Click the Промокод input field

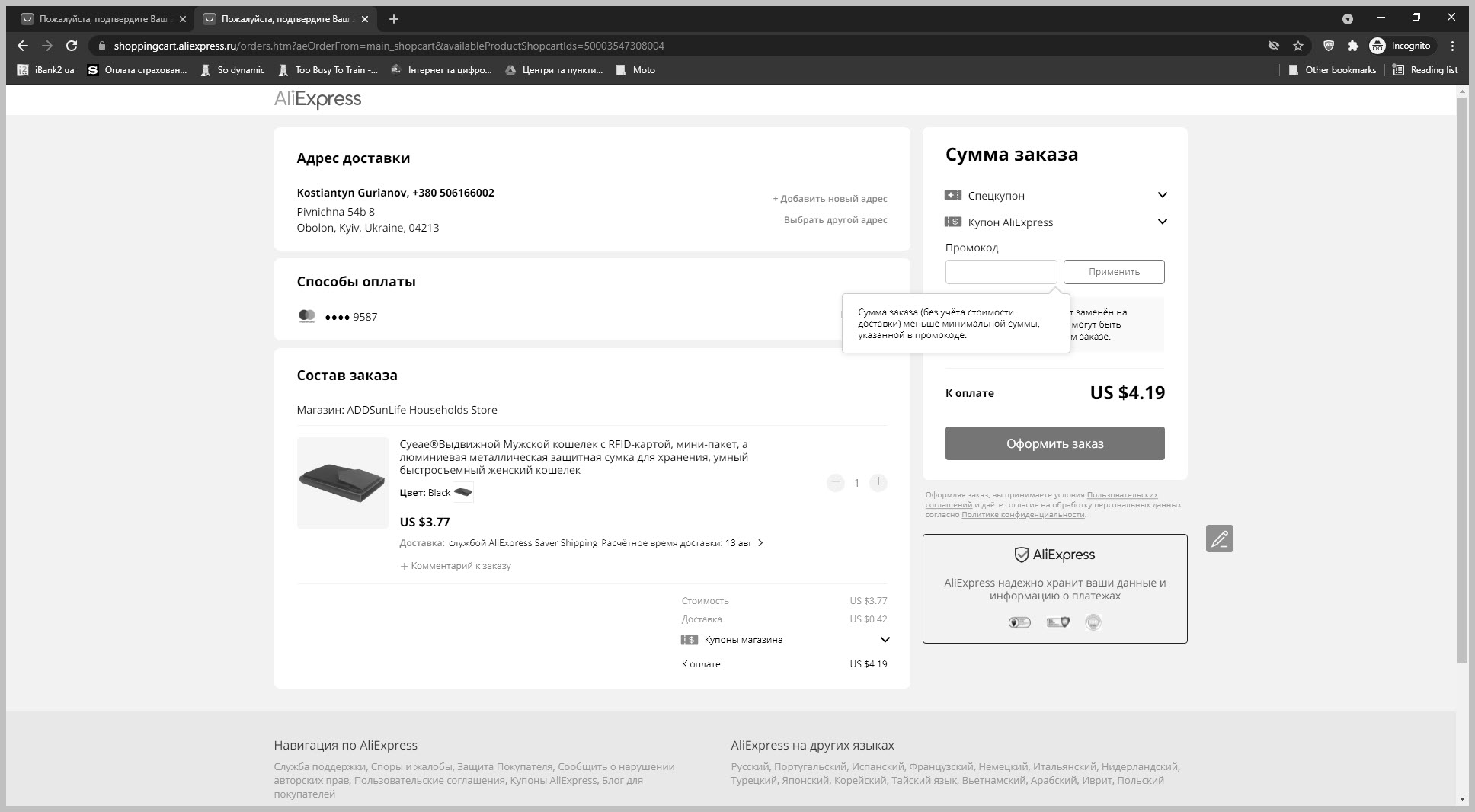[1000, 272]
